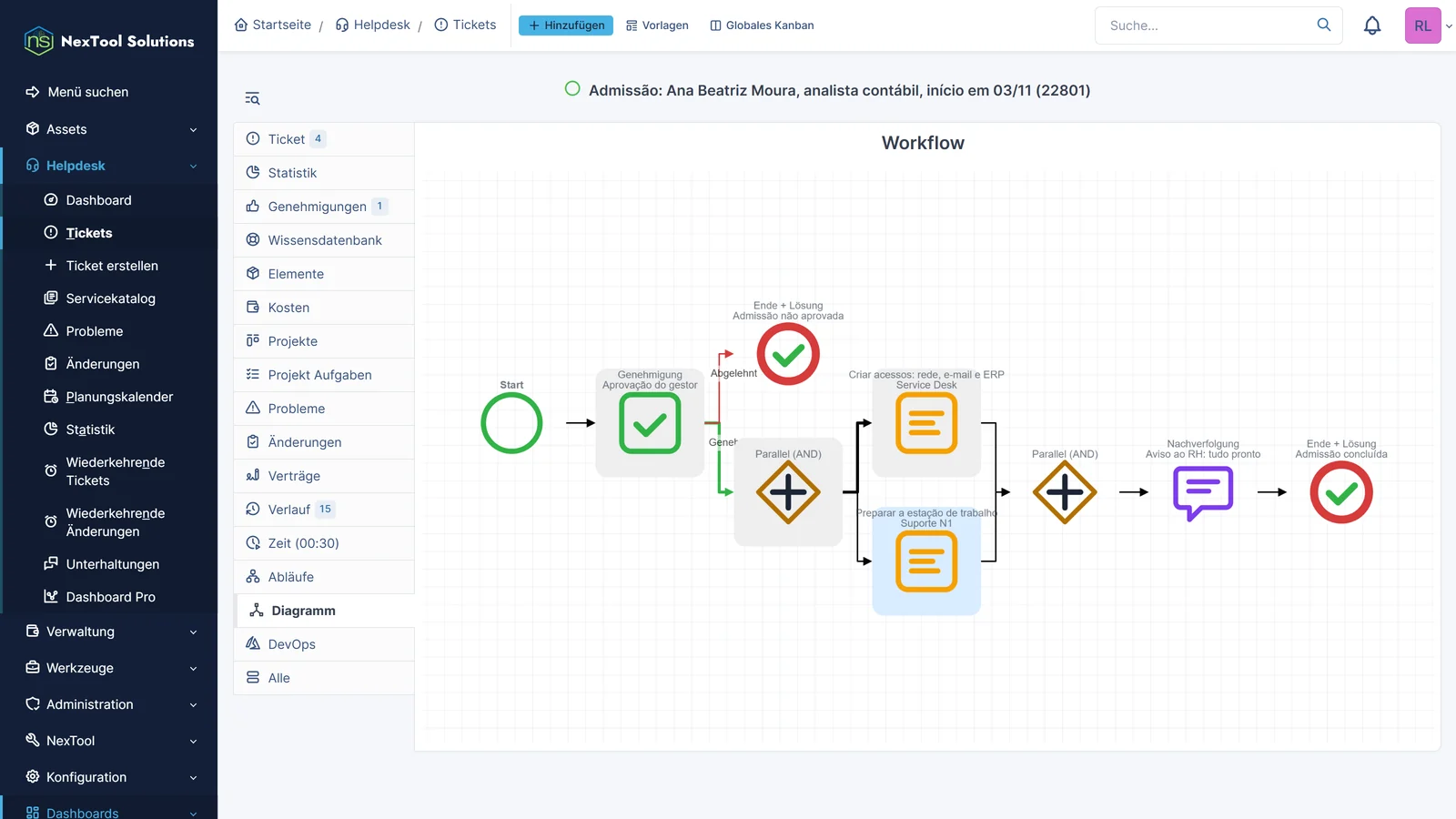This screenshot has height=819, width=1456.
Task: Select the Aprovação do gestor approval node
Action: click(650, 423)
